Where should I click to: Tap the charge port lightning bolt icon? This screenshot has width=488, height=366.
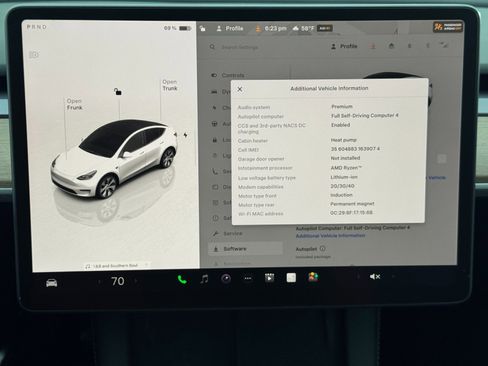[185, 135]
